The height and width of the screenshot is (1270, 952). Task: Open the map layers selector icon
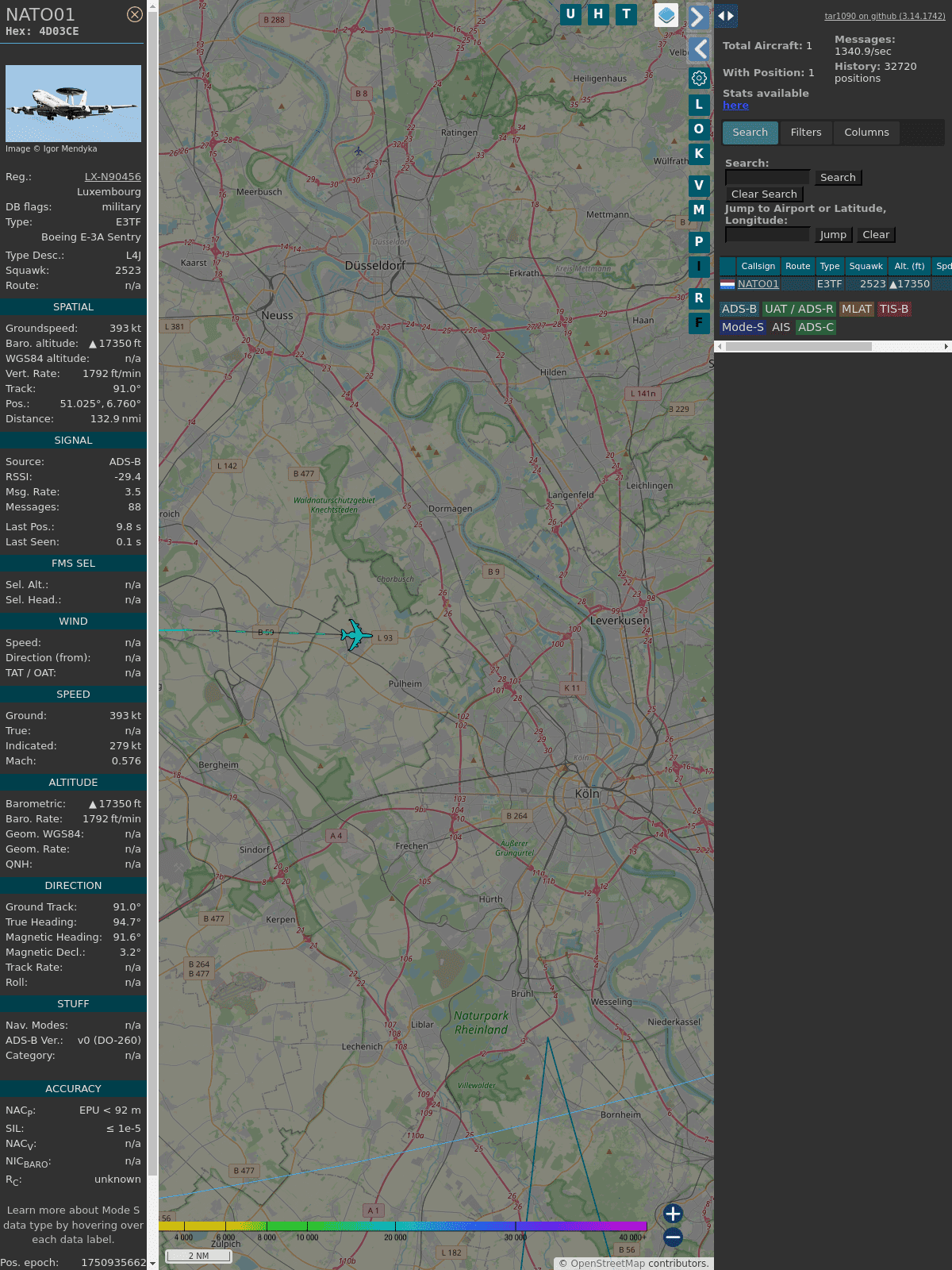tap(666, 15)
